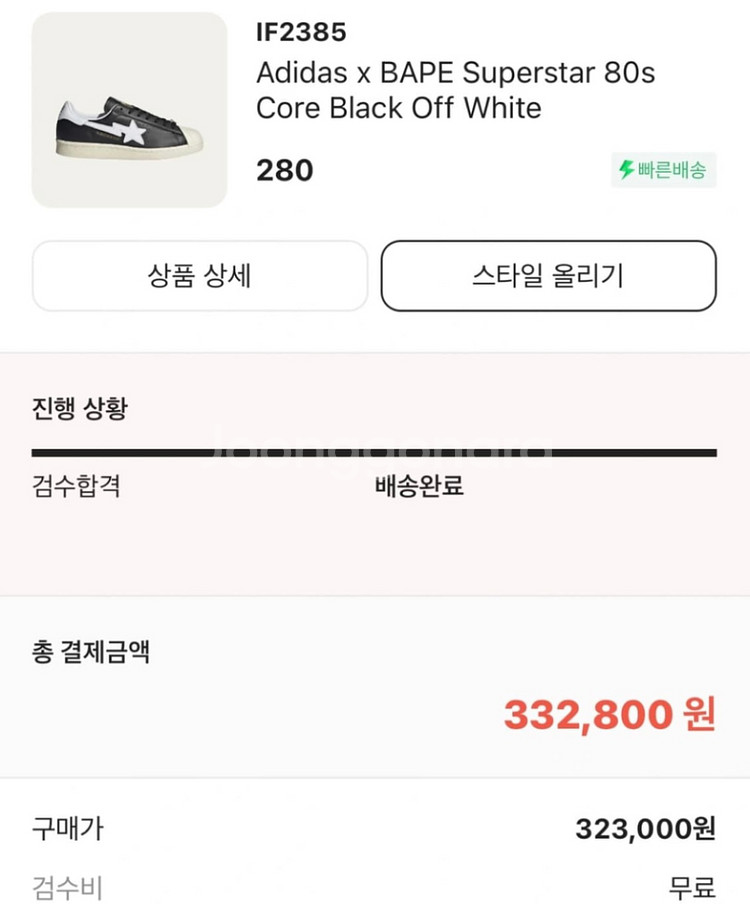Click the red 332,800 원 total amount
This screenshot has height=904, width=750.
click(x=609, y=714)
